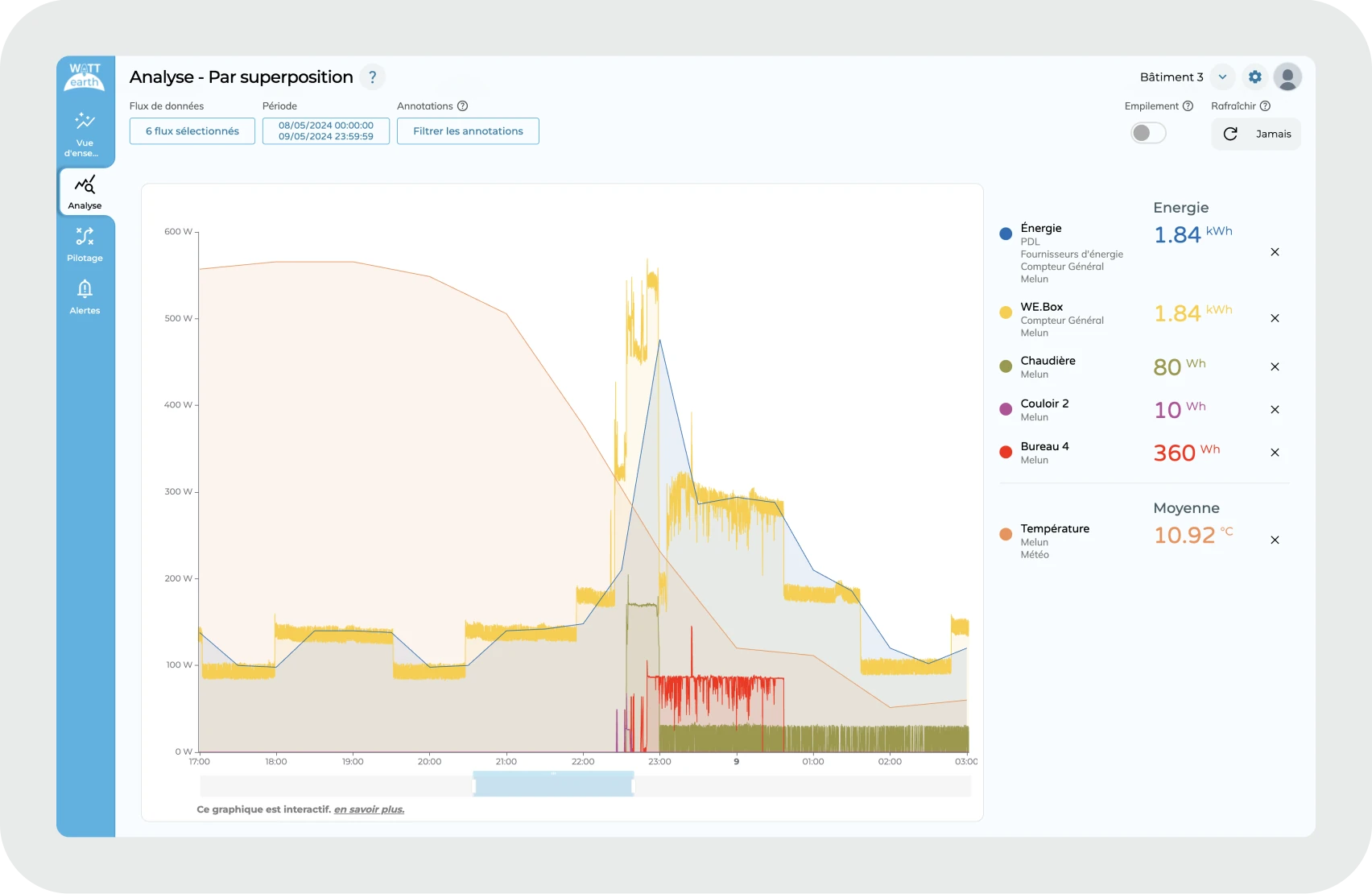Click the yellow WE.Box color dot
Viewport: 1372px width, 894px height.
click(1006, 312)
